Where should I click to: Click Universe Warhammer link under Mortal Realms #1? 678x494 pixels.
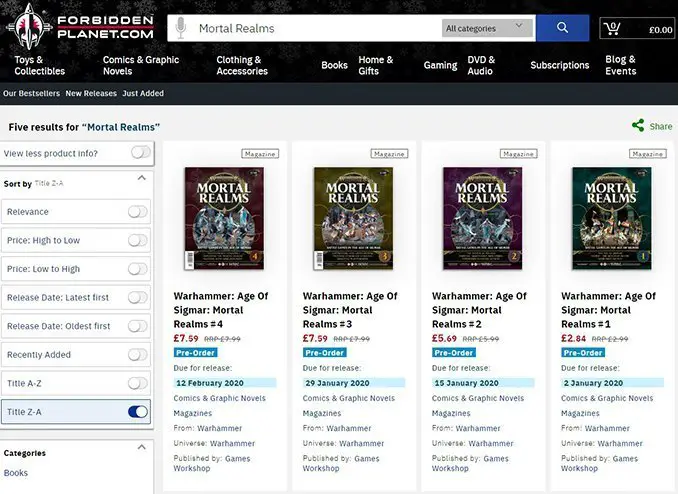click(620, 443)
